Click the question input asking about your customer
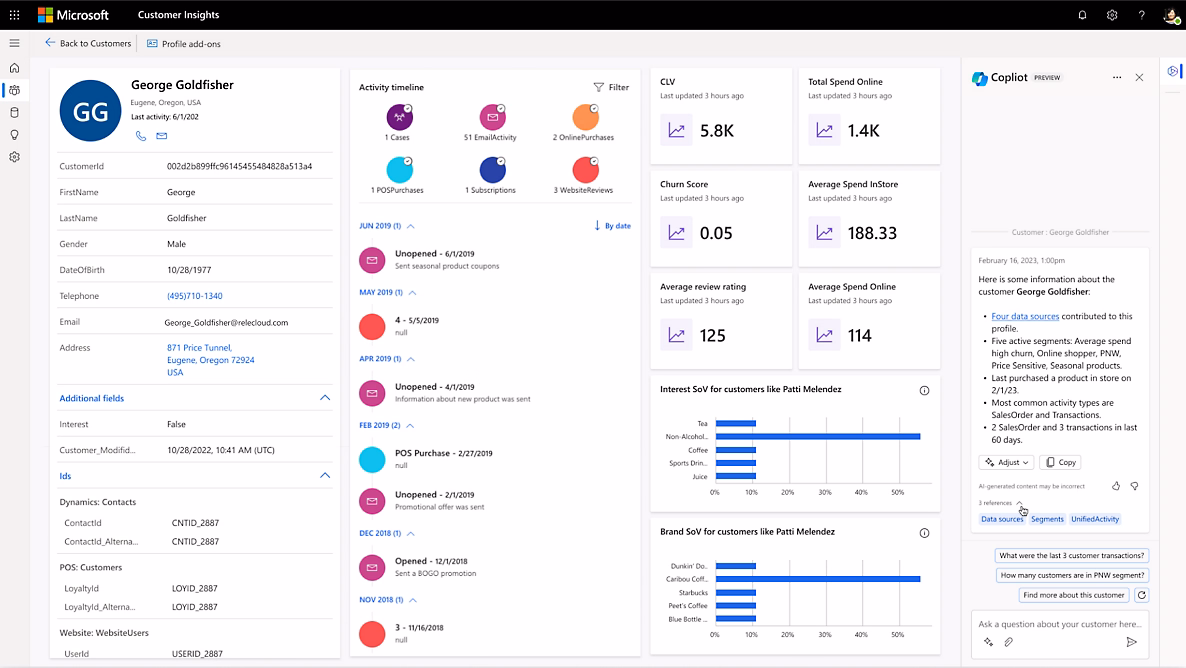Image resolution: width=1186 pixels, height=668 pixels. (1060, 623)
